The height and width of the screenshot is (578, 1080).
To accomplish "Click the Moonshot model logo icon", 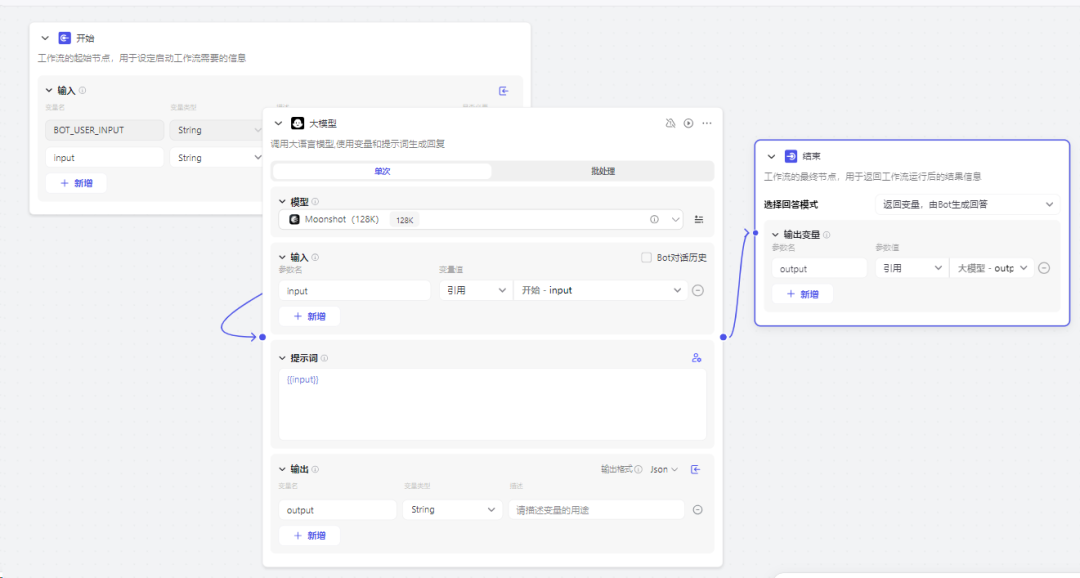I will click(294, 220).
